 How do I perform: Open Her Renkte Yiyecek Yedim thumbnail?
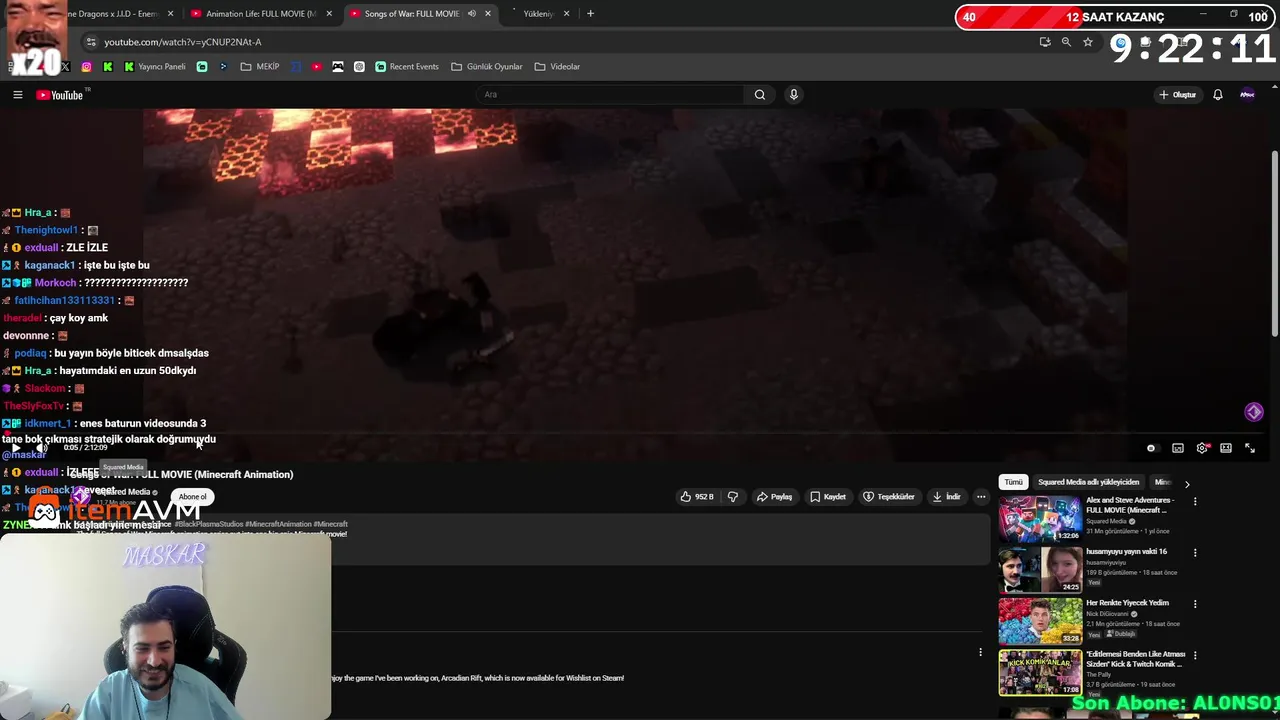pos(1040,621)
